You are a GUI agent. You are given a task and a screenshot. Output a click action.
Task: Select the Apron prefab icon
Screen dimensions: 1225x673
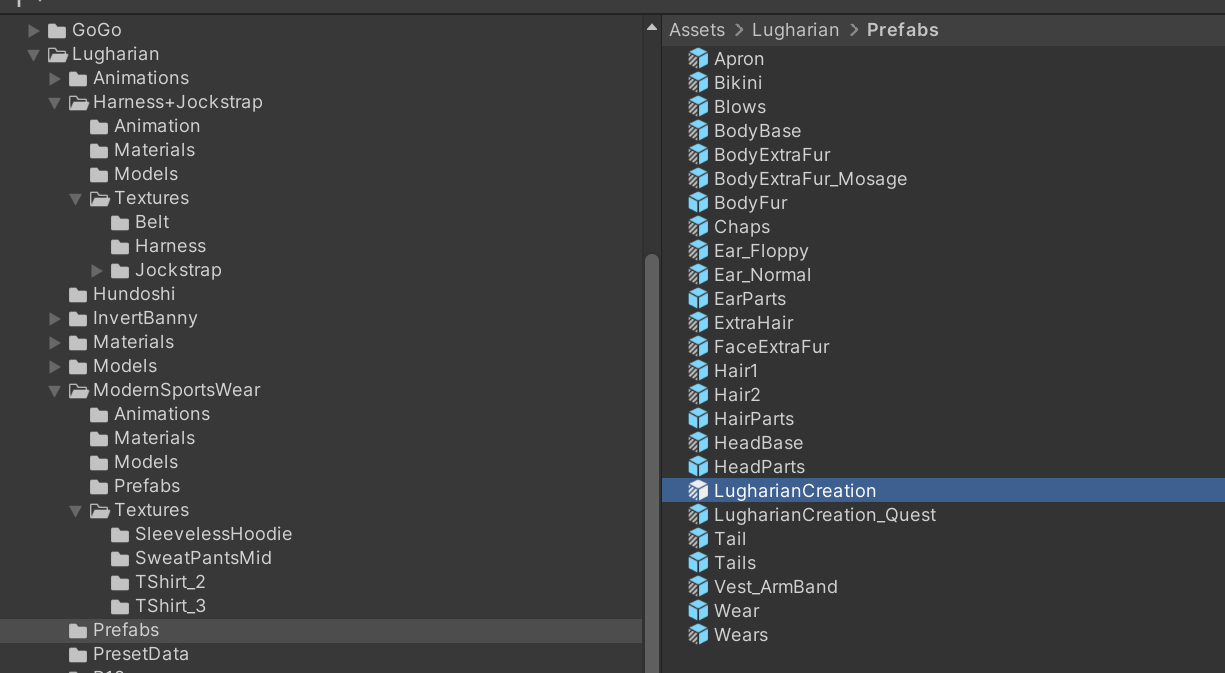pos(698,59)
